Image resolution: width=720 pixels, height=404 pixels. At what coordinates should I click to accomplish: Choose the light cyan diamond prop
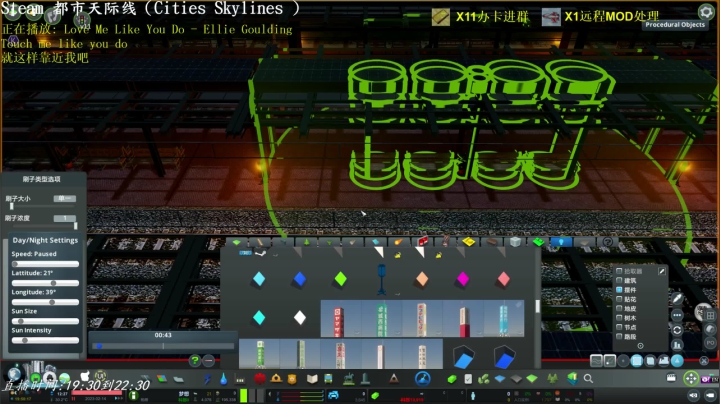(x=259, y=279)
